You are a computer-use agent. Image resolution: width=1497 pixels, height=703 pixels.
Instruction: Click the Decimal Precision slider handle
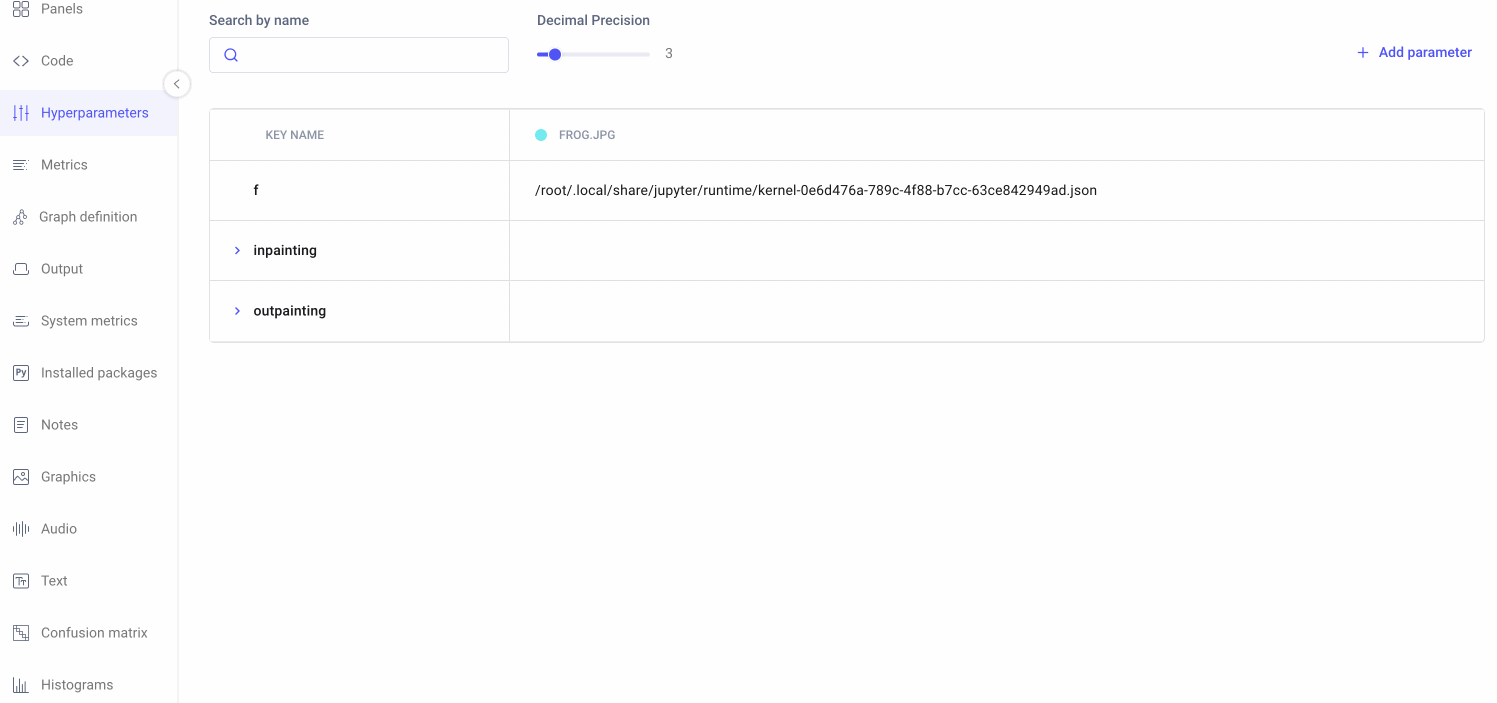pos(555,54)
